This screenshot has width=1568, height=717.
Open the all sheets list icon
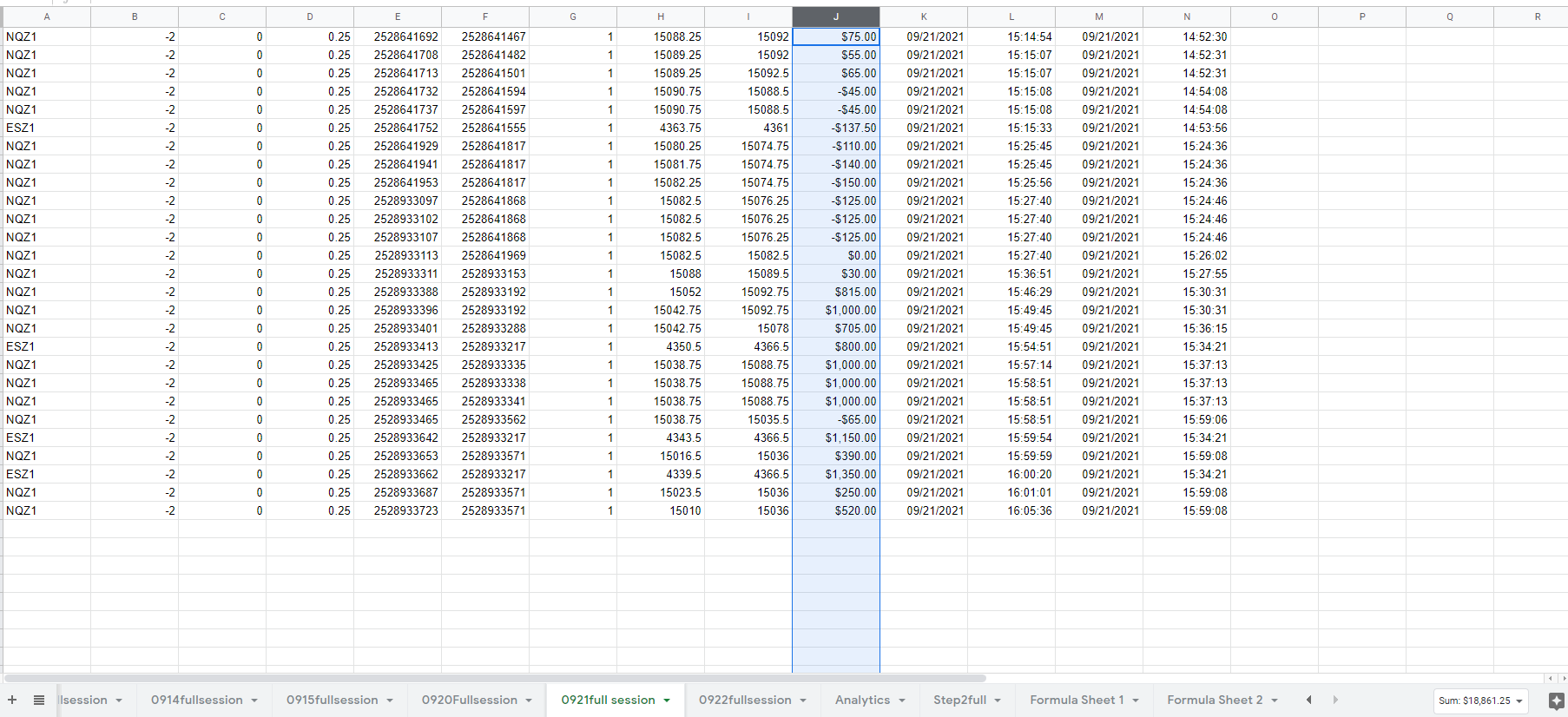point(39,700)
